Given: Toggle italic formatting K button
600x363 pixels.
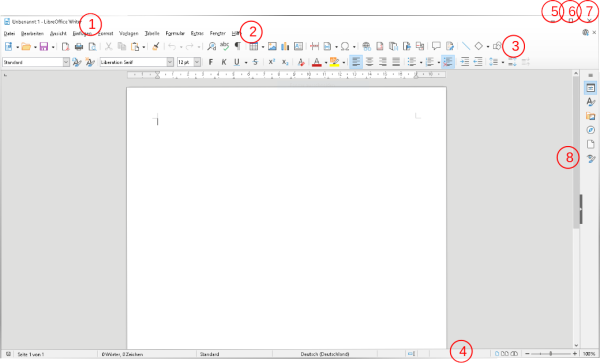Looking at the screenshot, I should [224, 62].
